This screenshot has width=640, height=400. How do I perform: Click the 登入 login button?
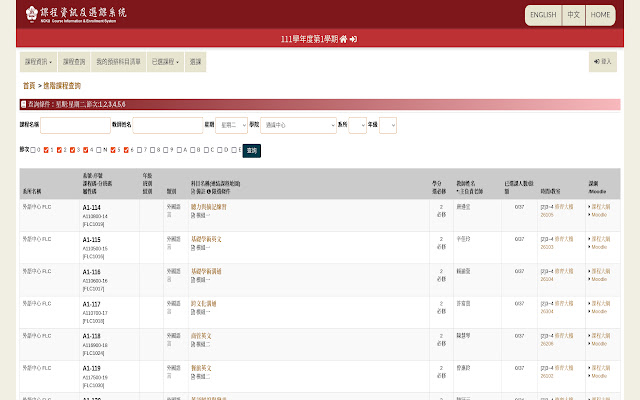602,62
